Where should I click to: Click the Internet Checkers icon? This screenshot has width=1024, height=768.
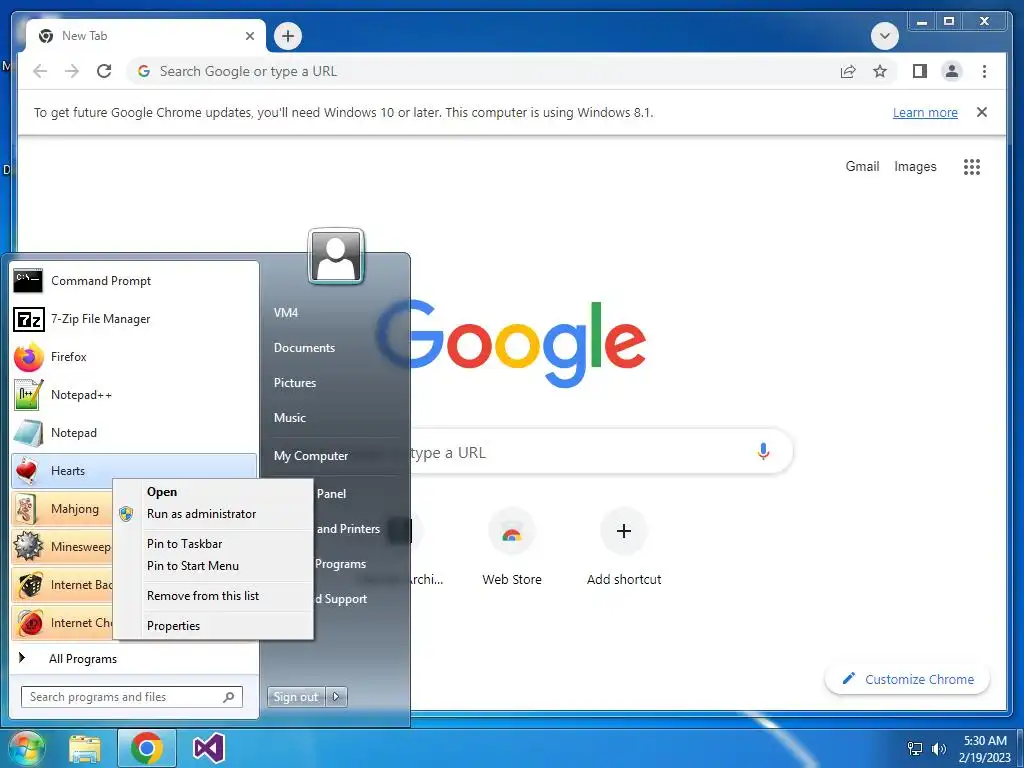(28, 622)
